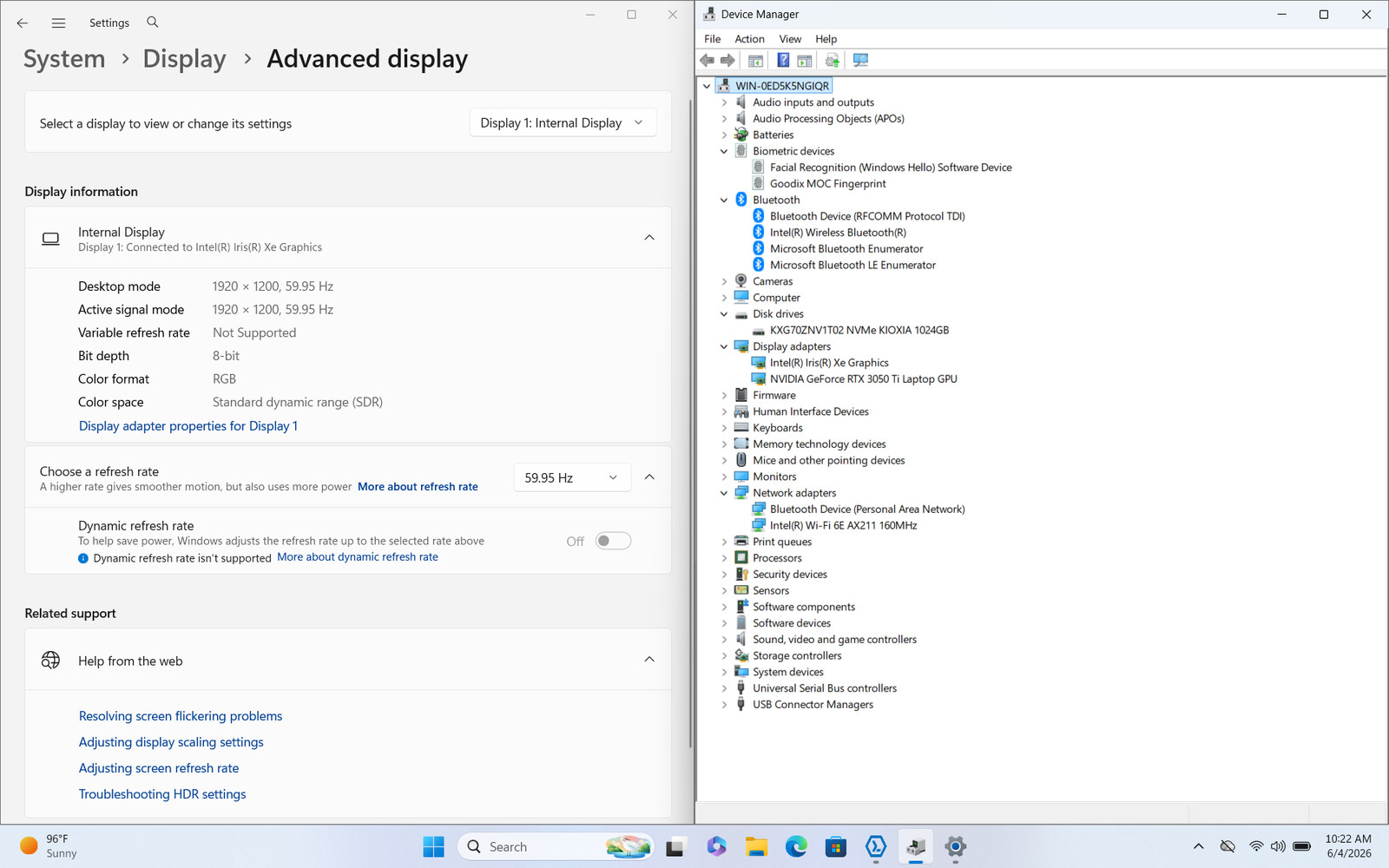This screenshot has width=1389, height=868.
Task: Open the Settings hamburger navigation menu
Action: pos(58,23)
